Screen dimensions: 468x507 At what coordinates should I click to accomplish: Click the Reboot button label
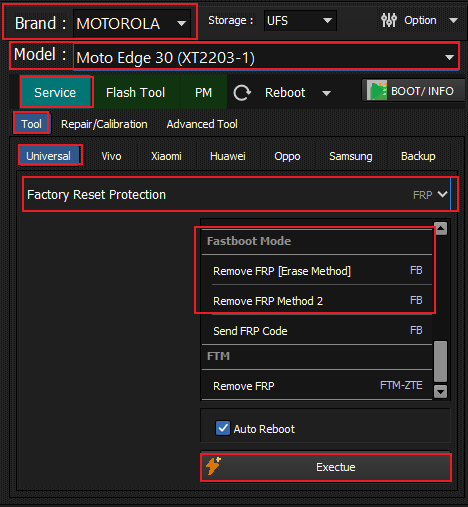(x=285, y=93)
